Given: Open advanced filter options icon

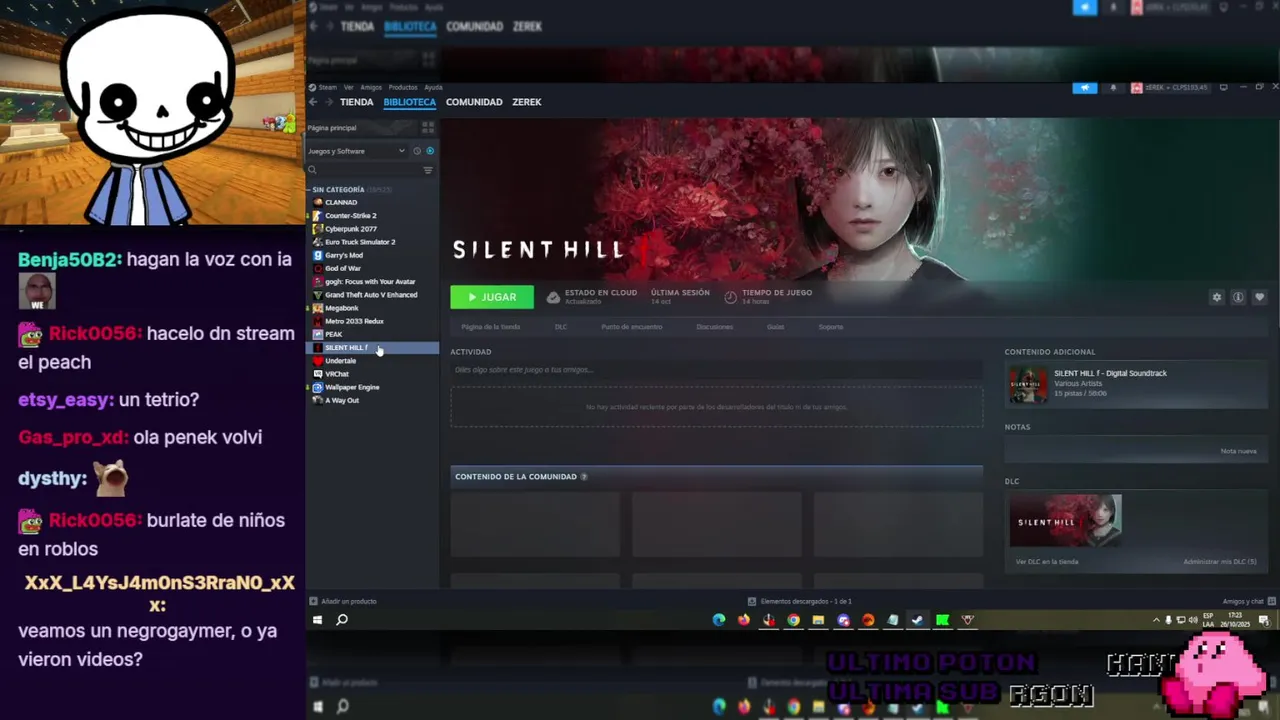Looking at the screenshot, I should click(428, 170).
